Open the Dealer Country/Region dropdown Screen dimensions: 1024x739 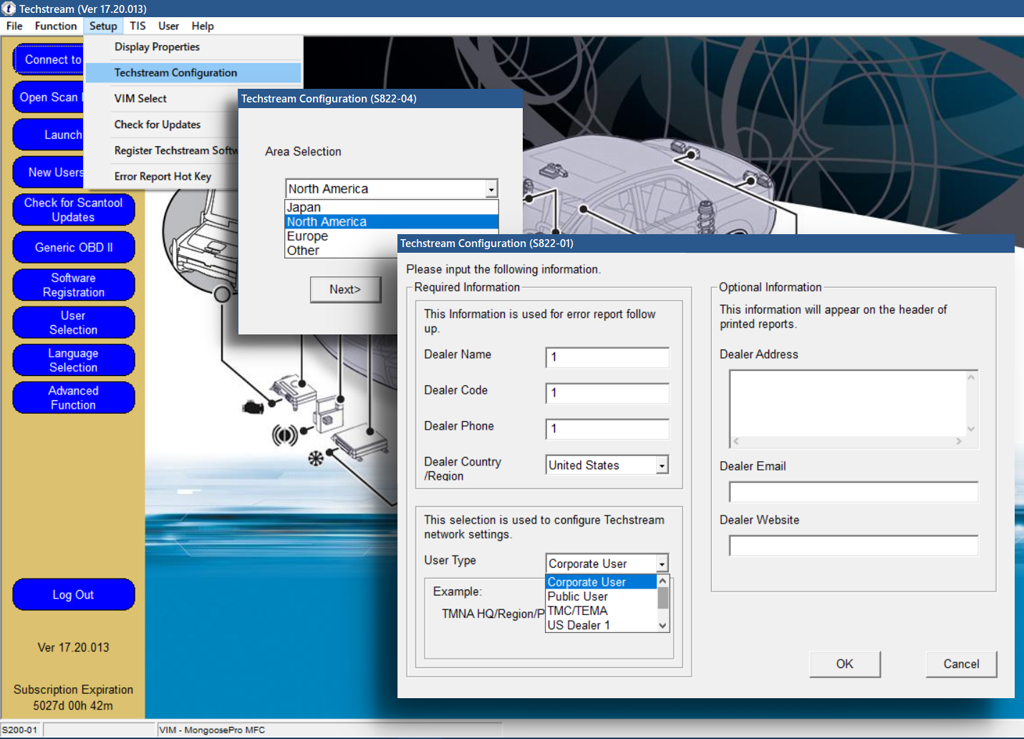pos(661,466)
